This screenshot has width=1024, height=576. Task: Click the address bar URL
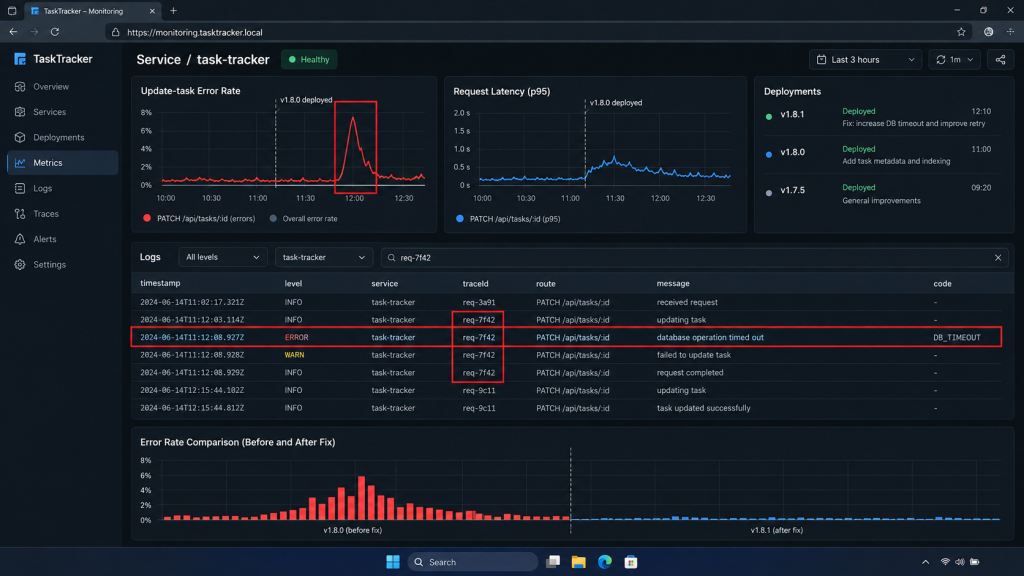[195, 32]
